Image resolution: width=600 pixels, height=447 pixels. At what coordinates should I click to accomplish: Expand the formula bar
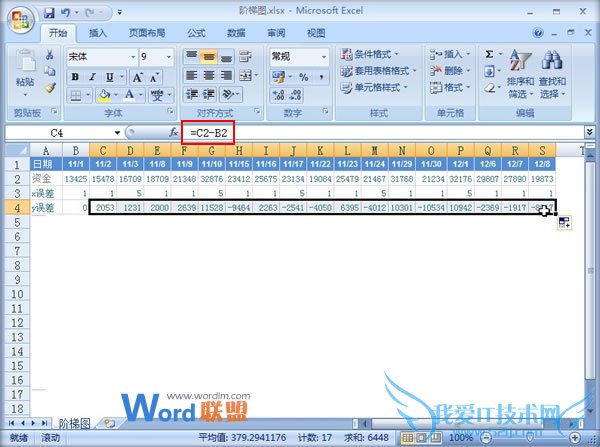tap(589, 132)
